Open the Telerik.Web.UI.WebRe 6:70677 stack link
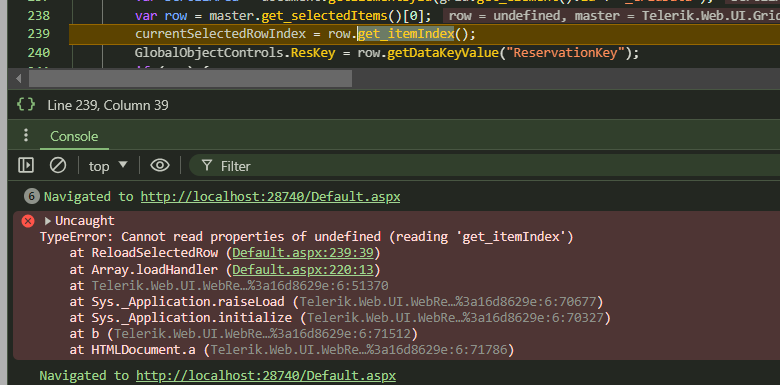 pos(448,301)
